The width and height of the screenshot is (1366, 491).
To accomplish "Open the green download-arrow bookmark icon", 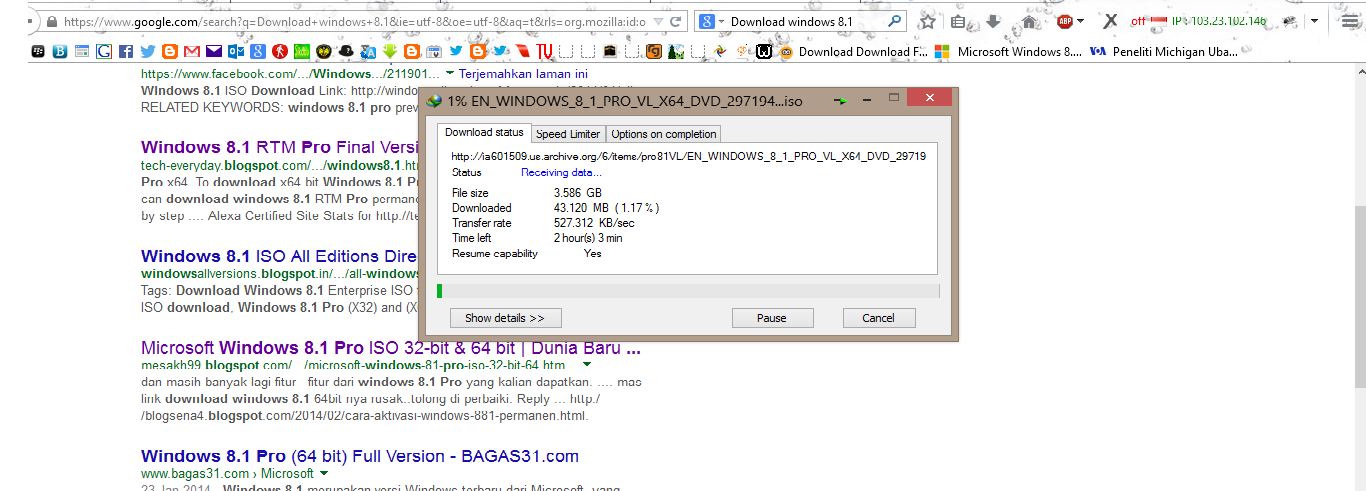I will [390, 51].
